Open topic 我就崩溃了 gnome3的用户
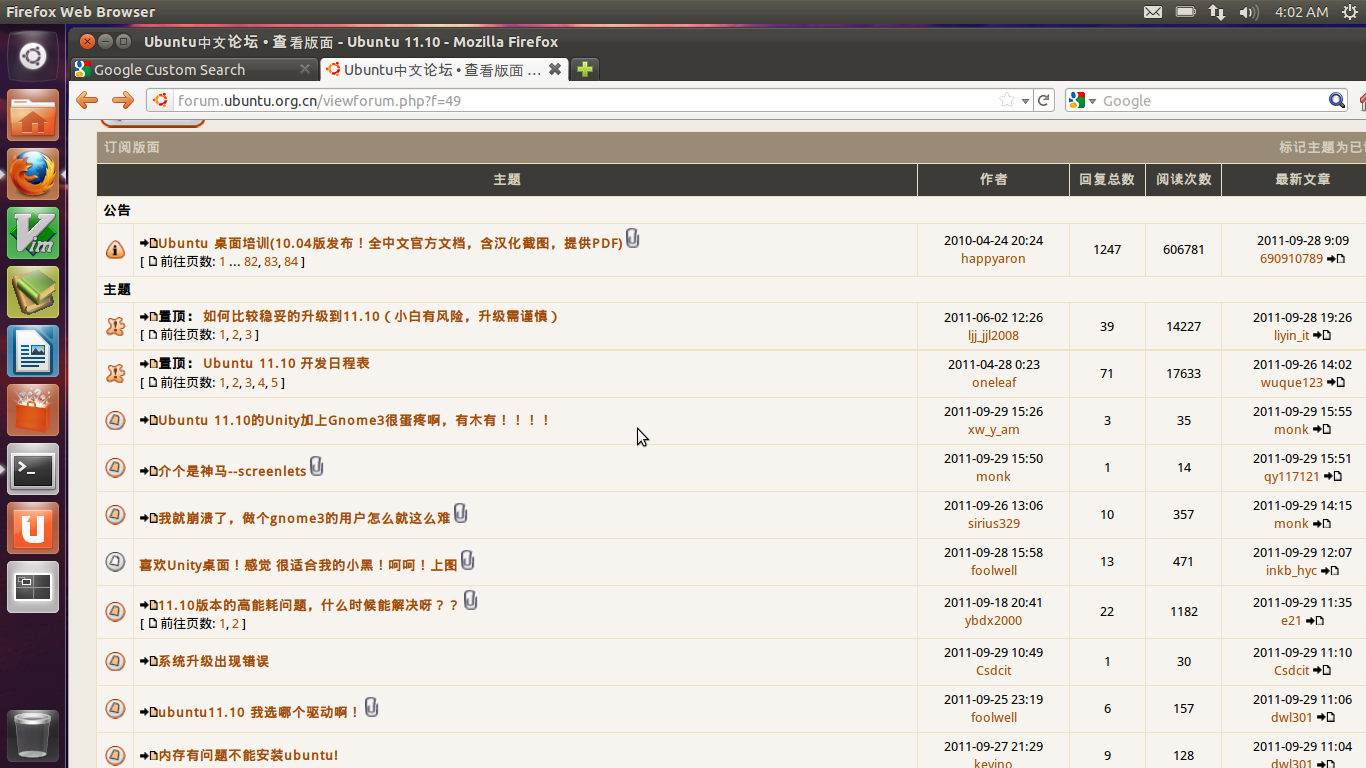 point(304,518)
